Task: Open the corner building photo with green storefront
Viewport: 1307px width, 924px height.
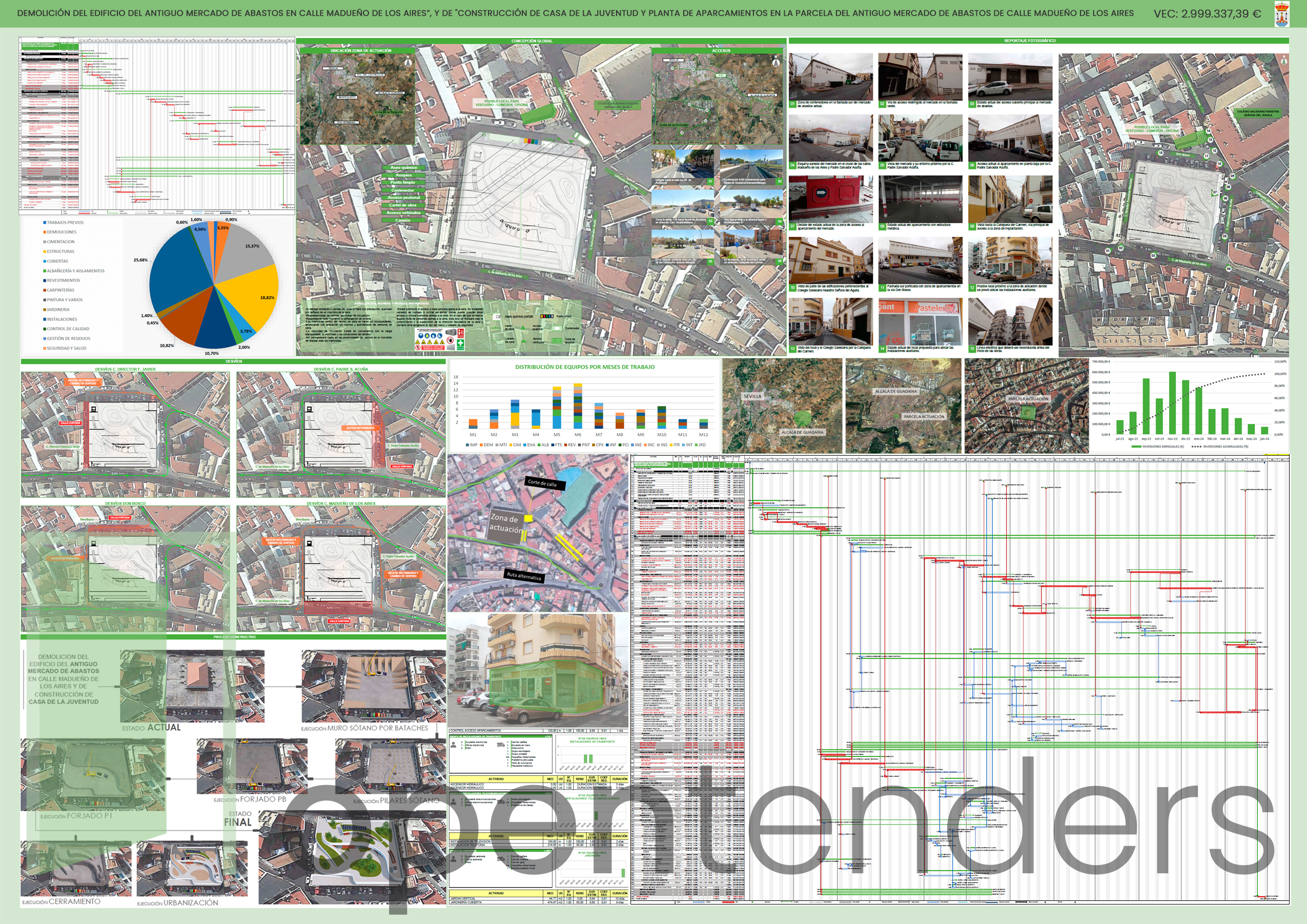Action: [538, 670]
